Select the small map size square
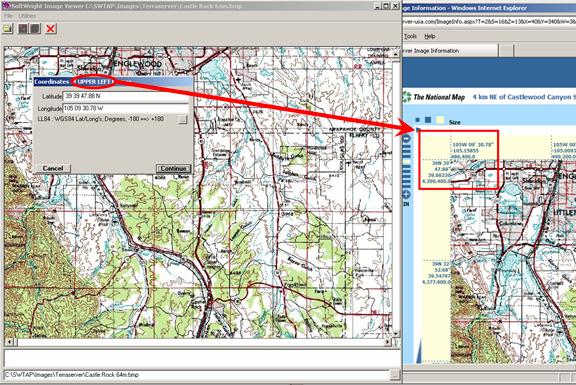Screen dimensions: 576x385 pos(417,120)
